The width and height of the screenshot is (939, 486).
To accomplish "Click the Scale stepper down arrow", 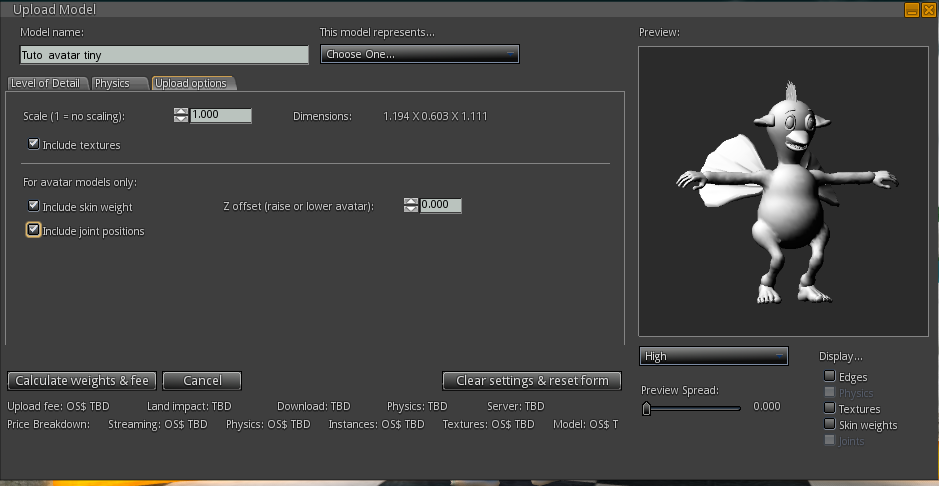I will (181, 119).
